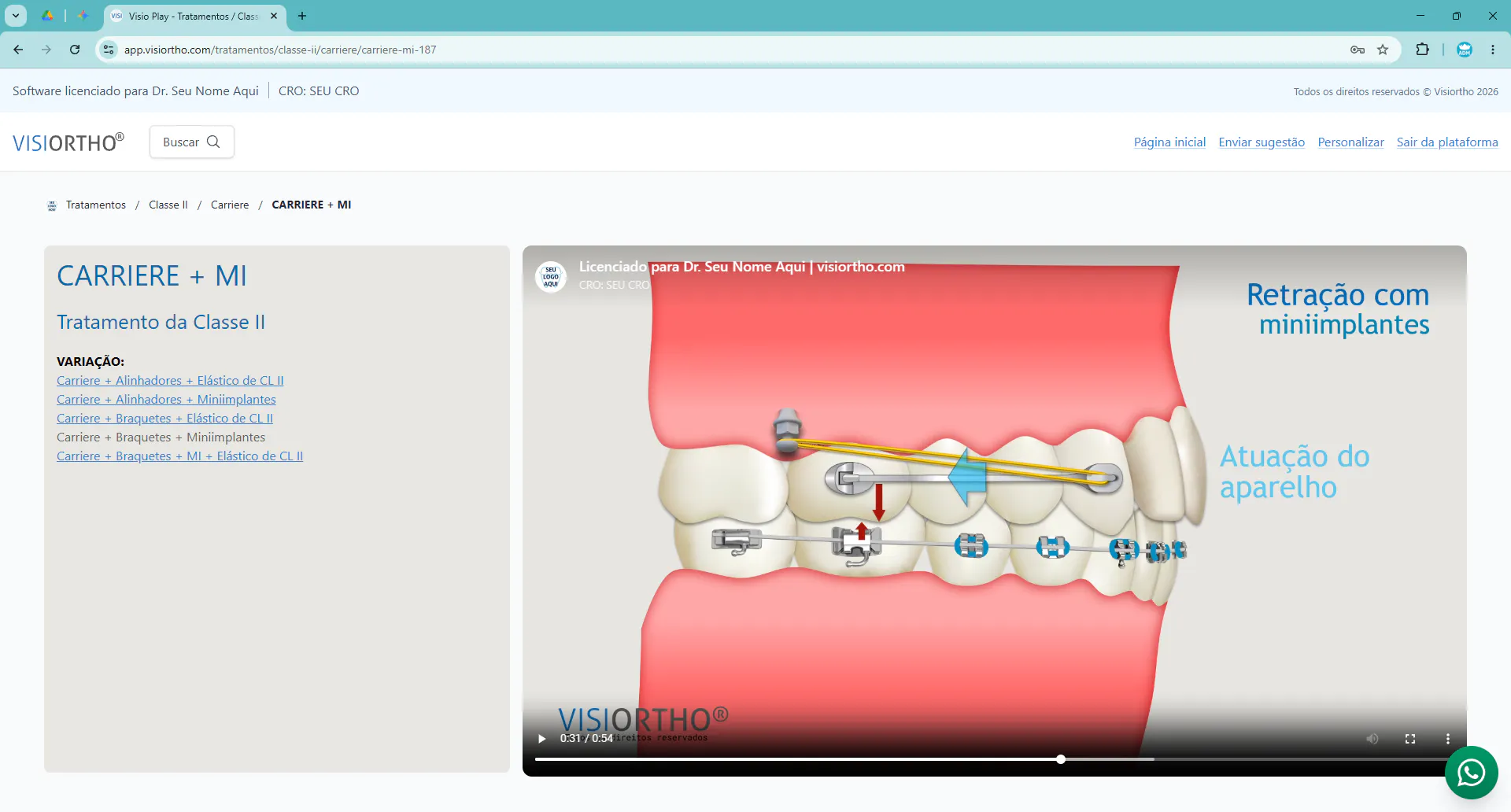Open Carriere + Alinhadores + Miniimplantes variation
1511x812 pixels.
[x=166, y=400]
